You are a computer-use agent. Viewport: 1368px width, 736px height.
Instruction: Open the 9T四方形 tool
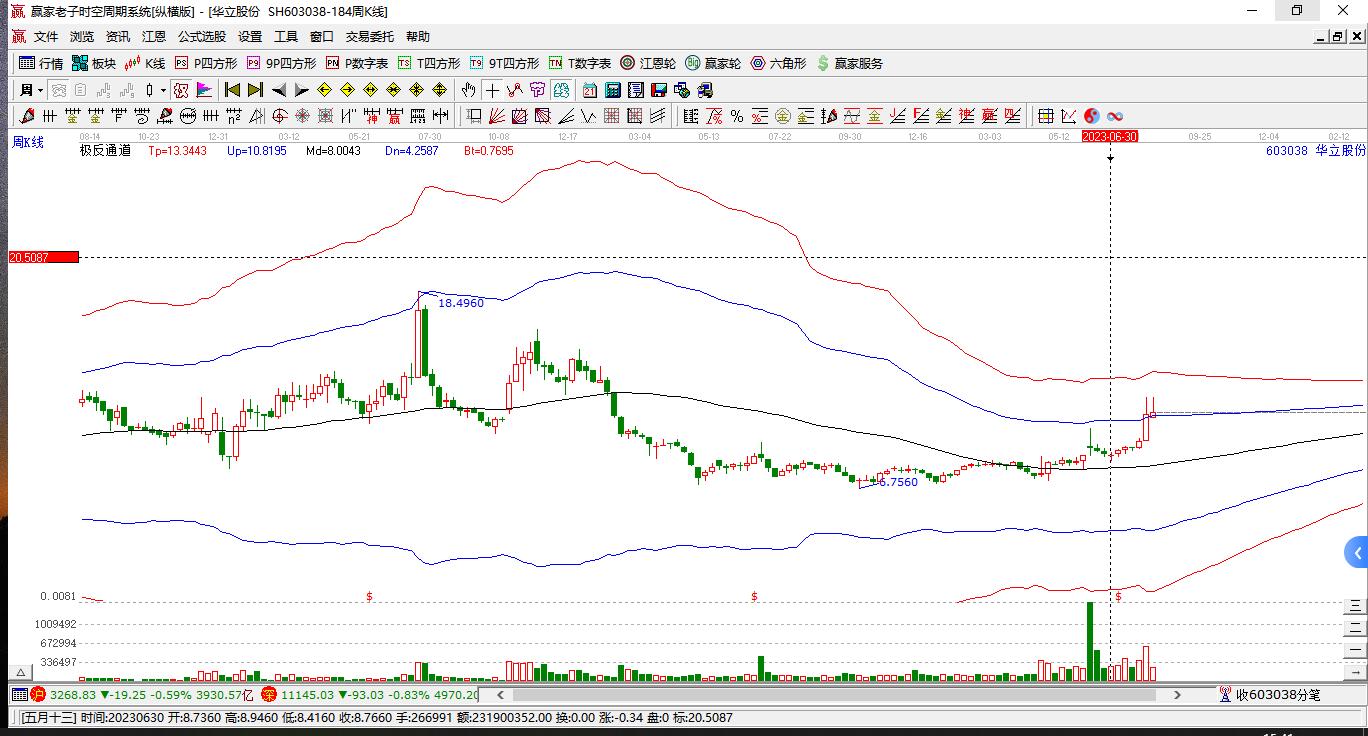tap(504, 63)
